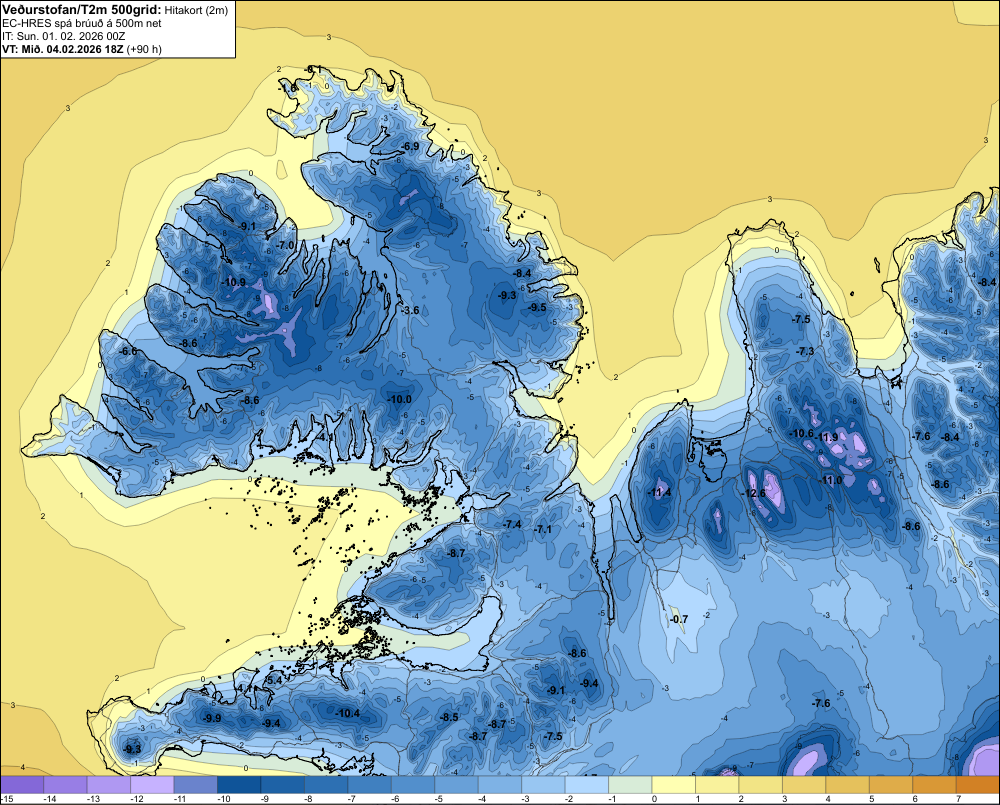Image resolution: width=1000 pixels, height=805 pixels.
Task: Click the -5.4 temperature label
Action: tap(273, 681)
